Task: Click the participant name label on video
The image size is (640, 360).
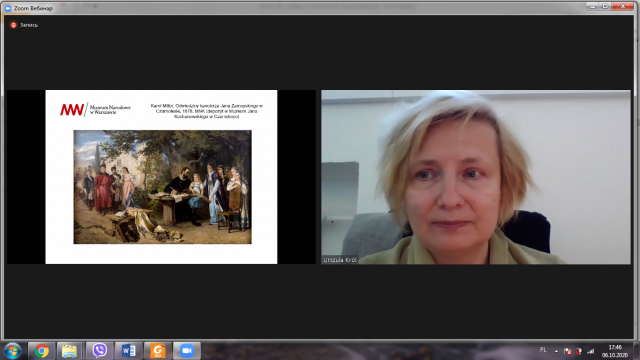Action: coord(340,260)
